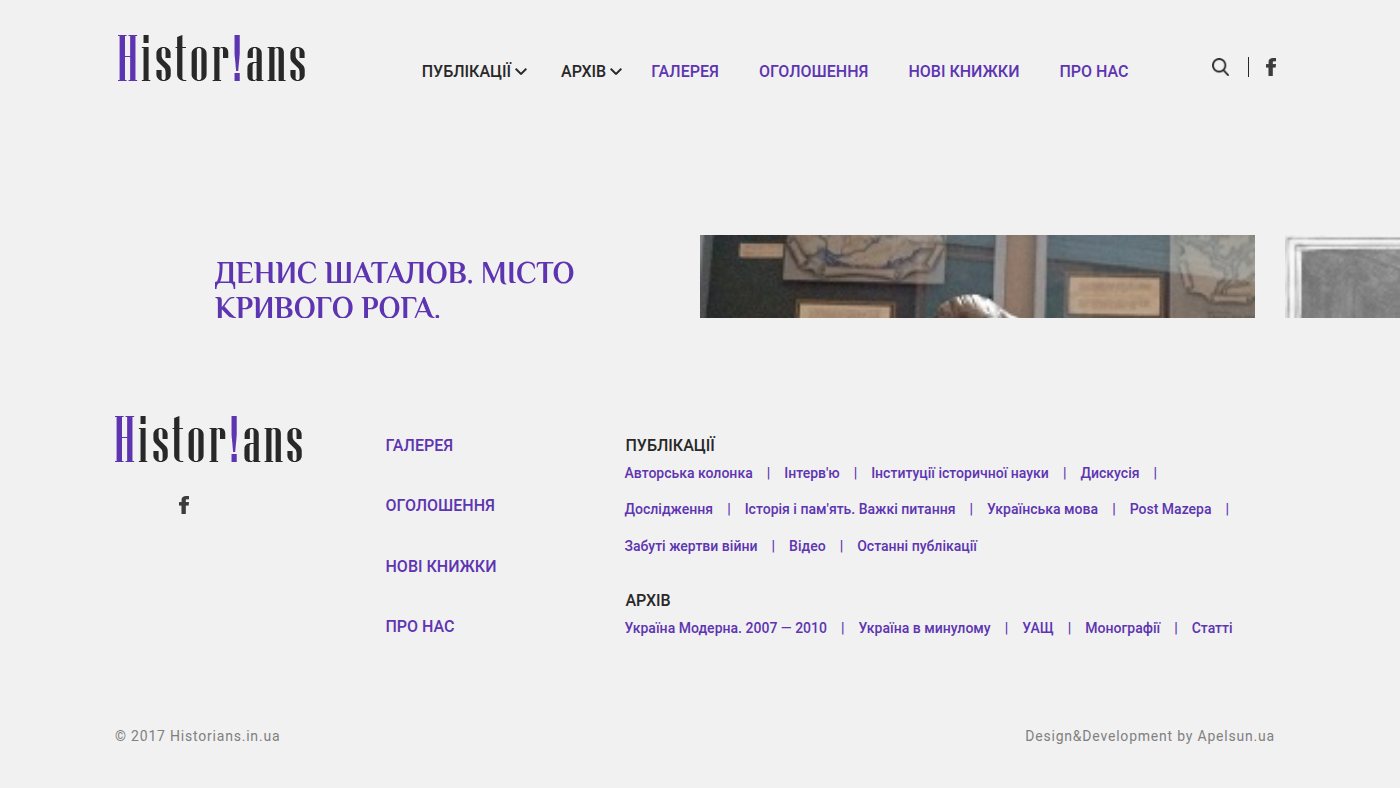
Task: Click АРХІВ heading in the footer
Action: [648, 600]
